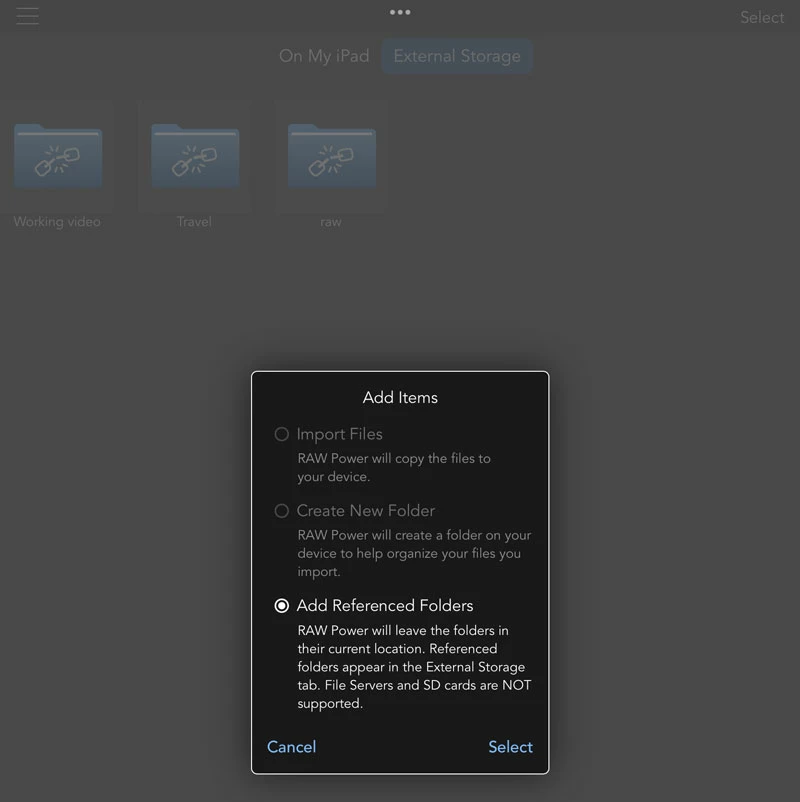Open the hamburger sidebar menu
Image resolution: width=800 pixels, height=802 pixels.
point(27,16)
